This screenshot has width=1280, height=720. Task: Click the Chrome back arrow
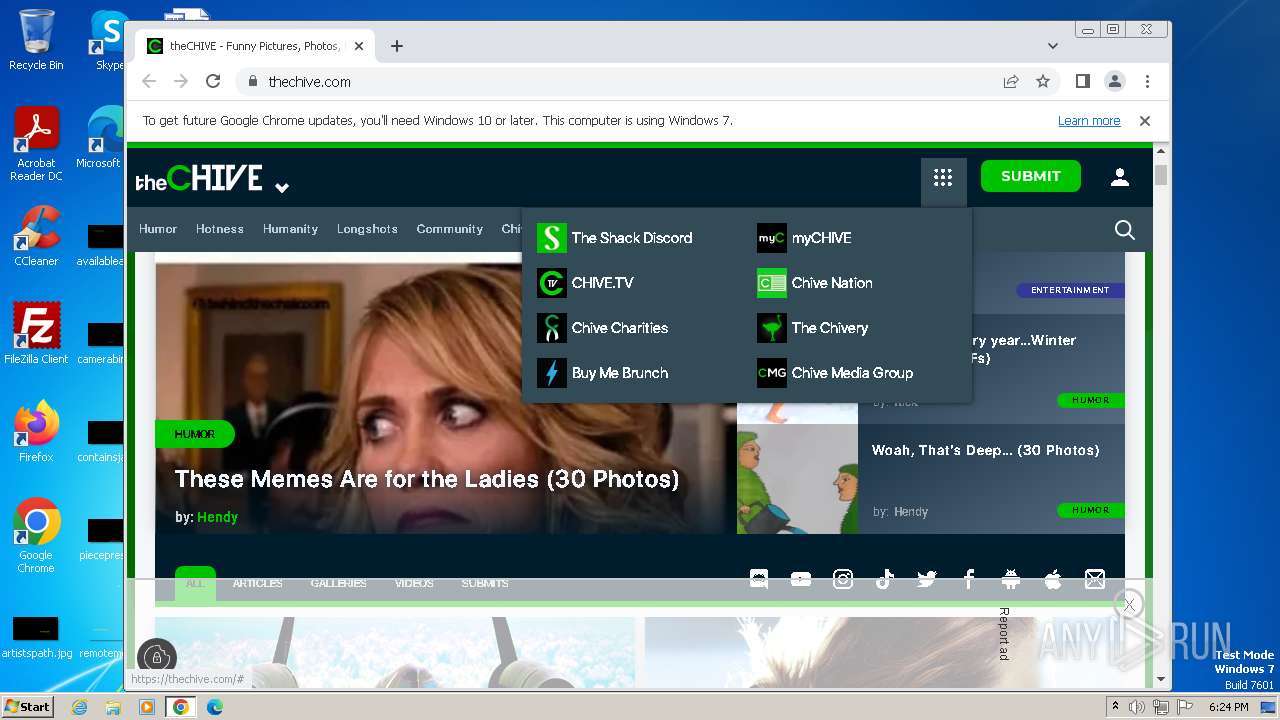click(x=149, y=81)
